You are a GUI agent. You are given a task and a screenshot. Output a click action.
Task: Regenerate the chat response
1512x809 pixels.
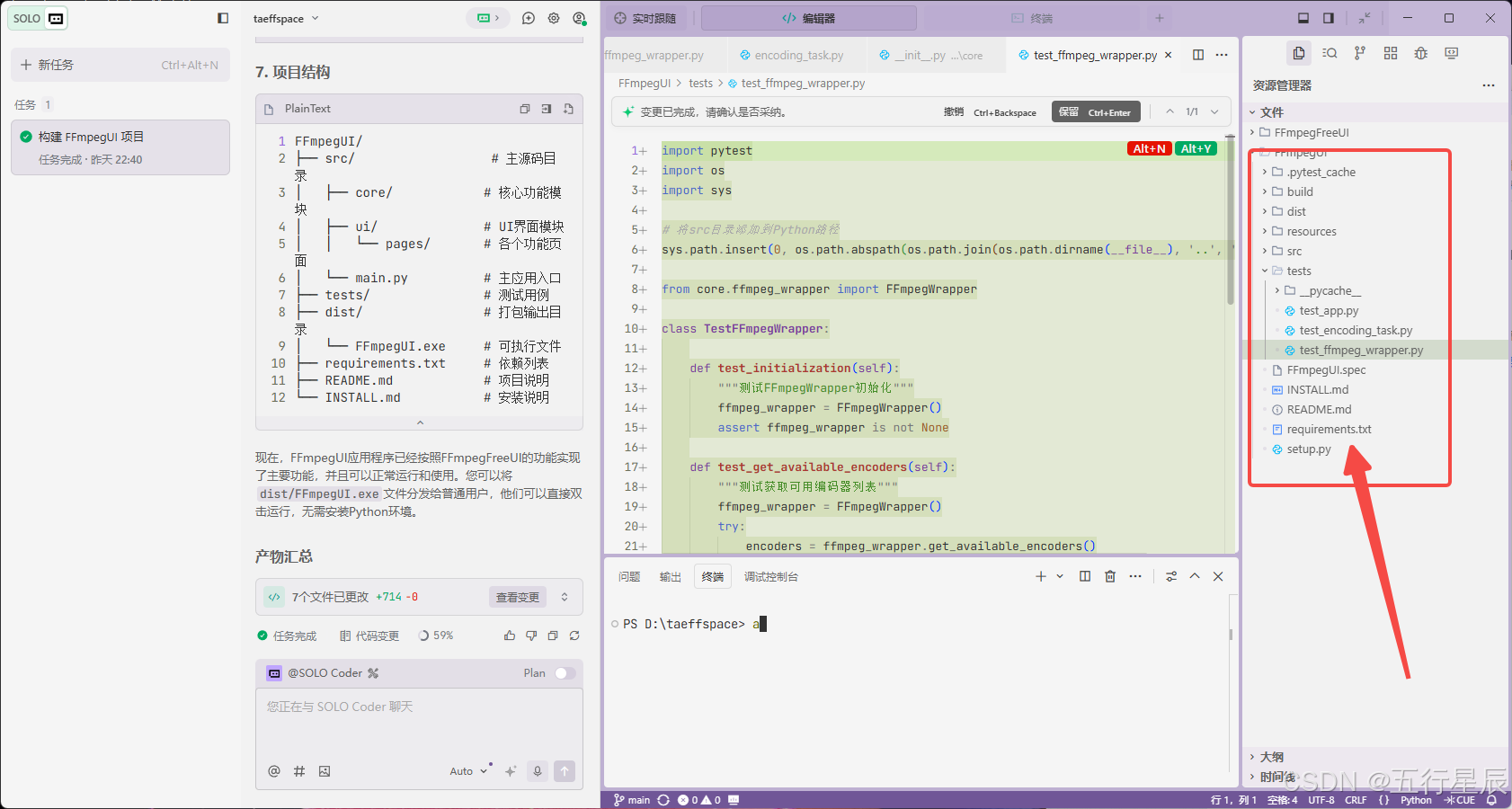574,636
